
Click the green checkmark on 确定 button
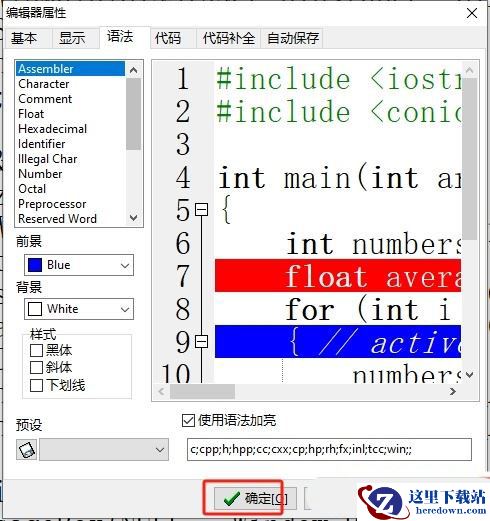tap(232, 499)
